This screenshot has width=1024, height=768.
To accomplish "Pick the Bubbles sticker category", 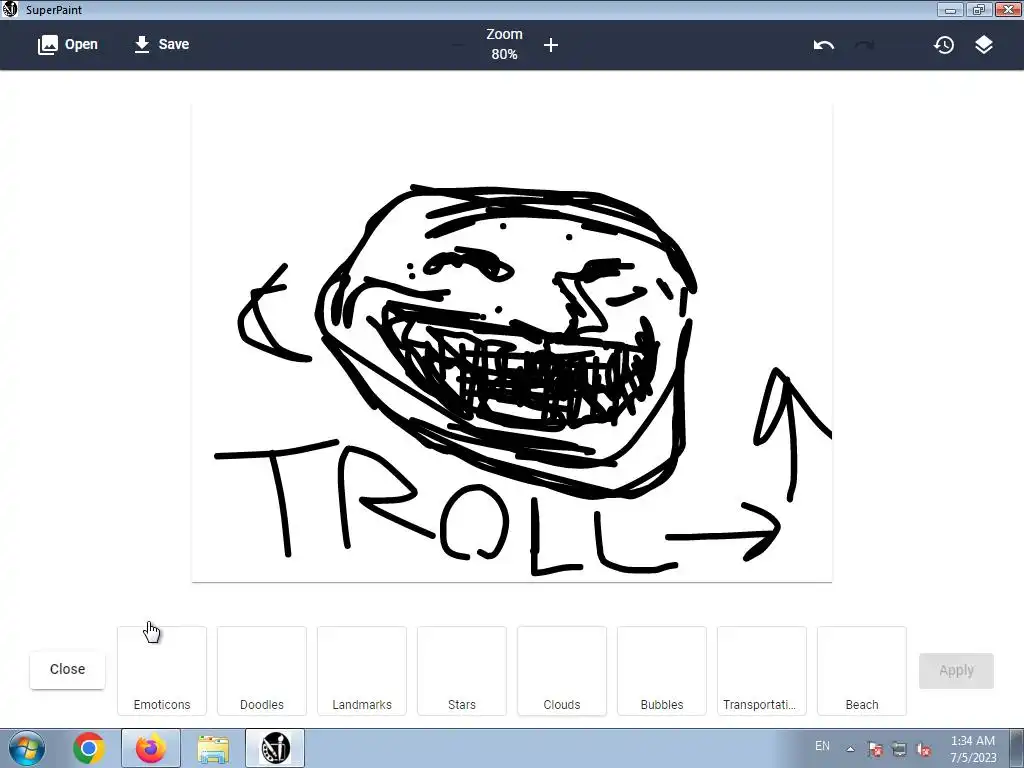I will 662,671.
